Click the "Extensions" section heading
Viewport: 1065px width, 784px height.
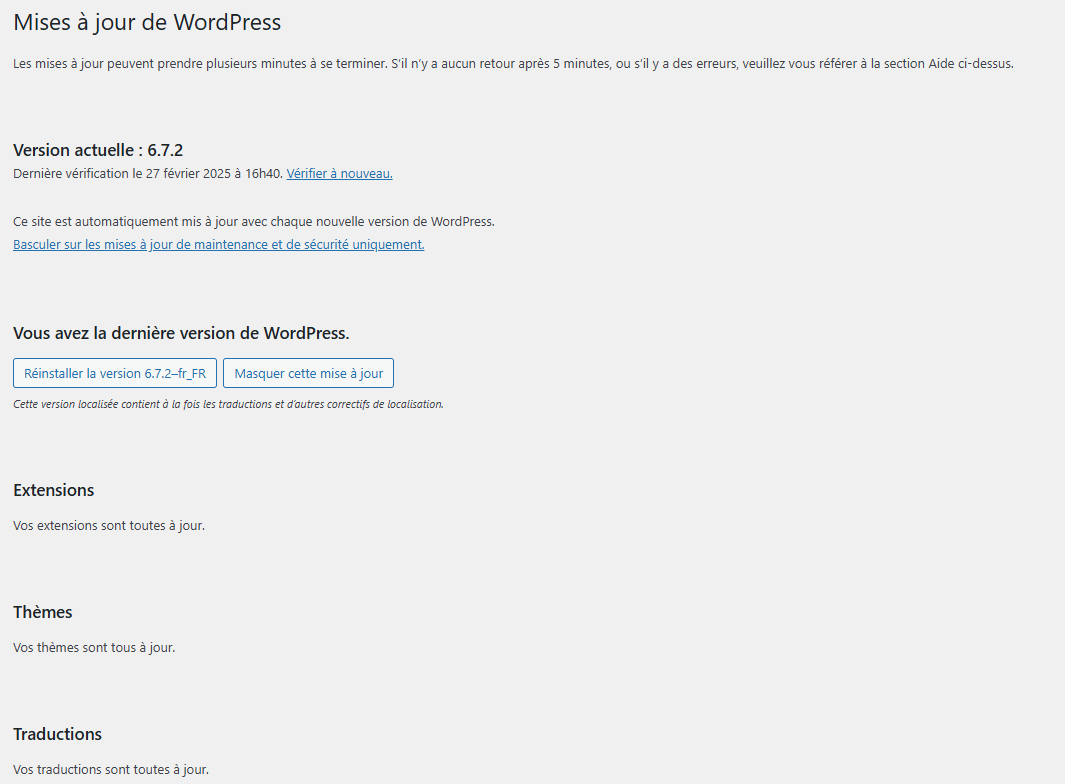[54, 490]
